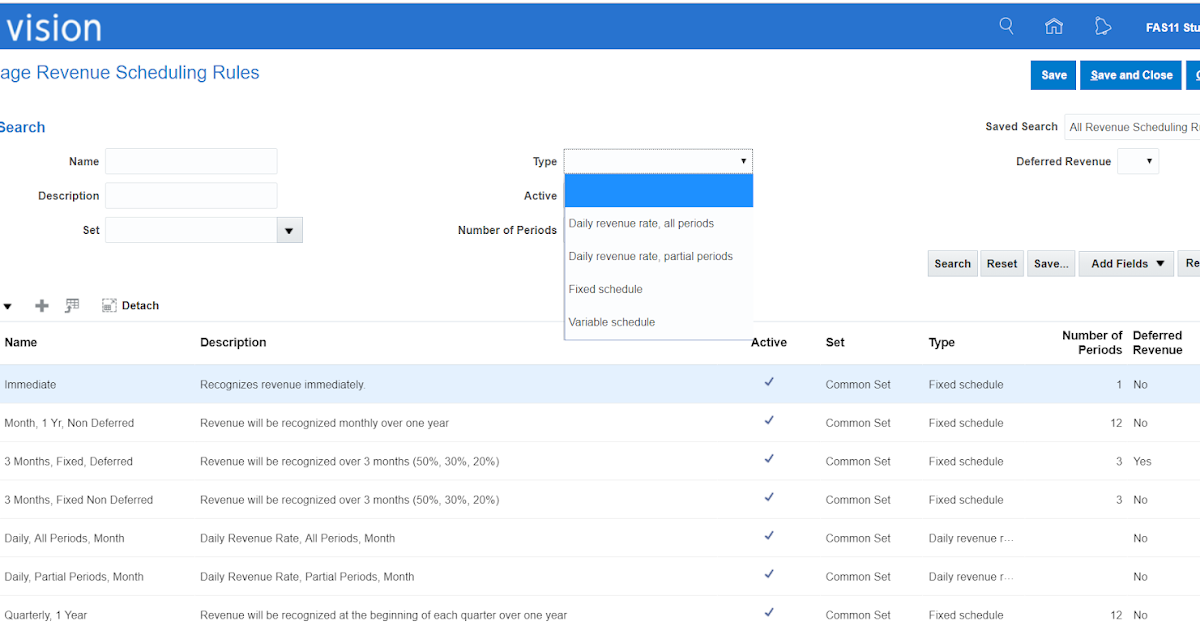Open the Add Fields dropdown button

1125,263
